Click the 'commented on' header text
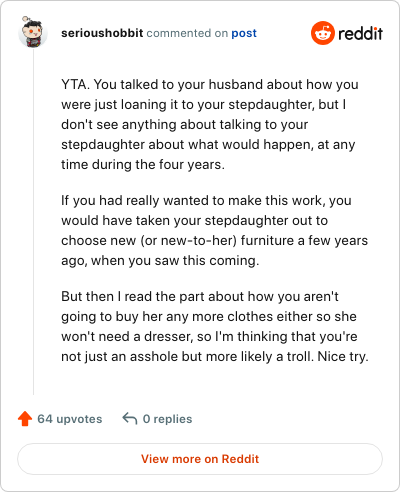This screenshot has height=492, width=400. pyautogui.click(x=187, y=33)
